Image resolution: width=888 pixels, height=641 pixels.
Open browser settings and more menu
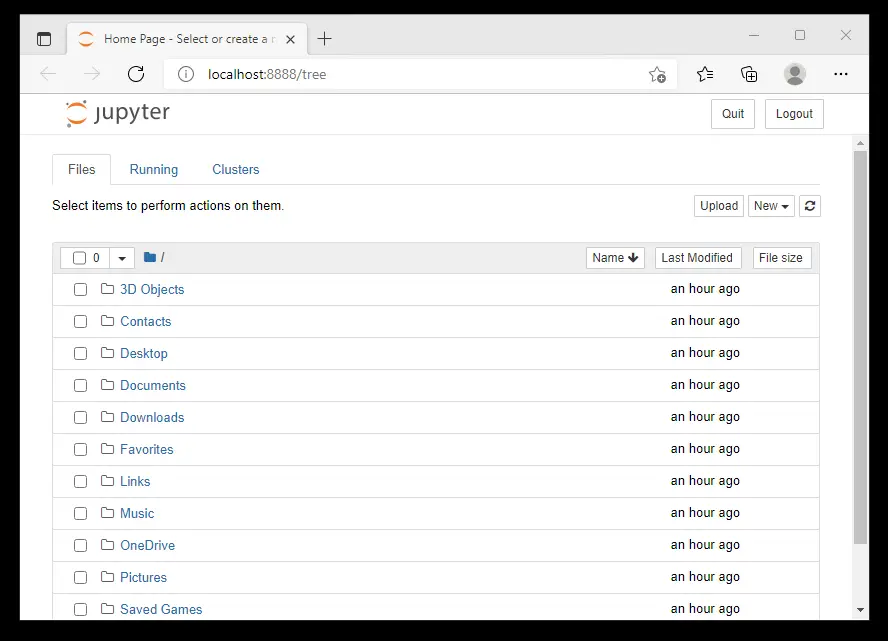click(841, 74)
